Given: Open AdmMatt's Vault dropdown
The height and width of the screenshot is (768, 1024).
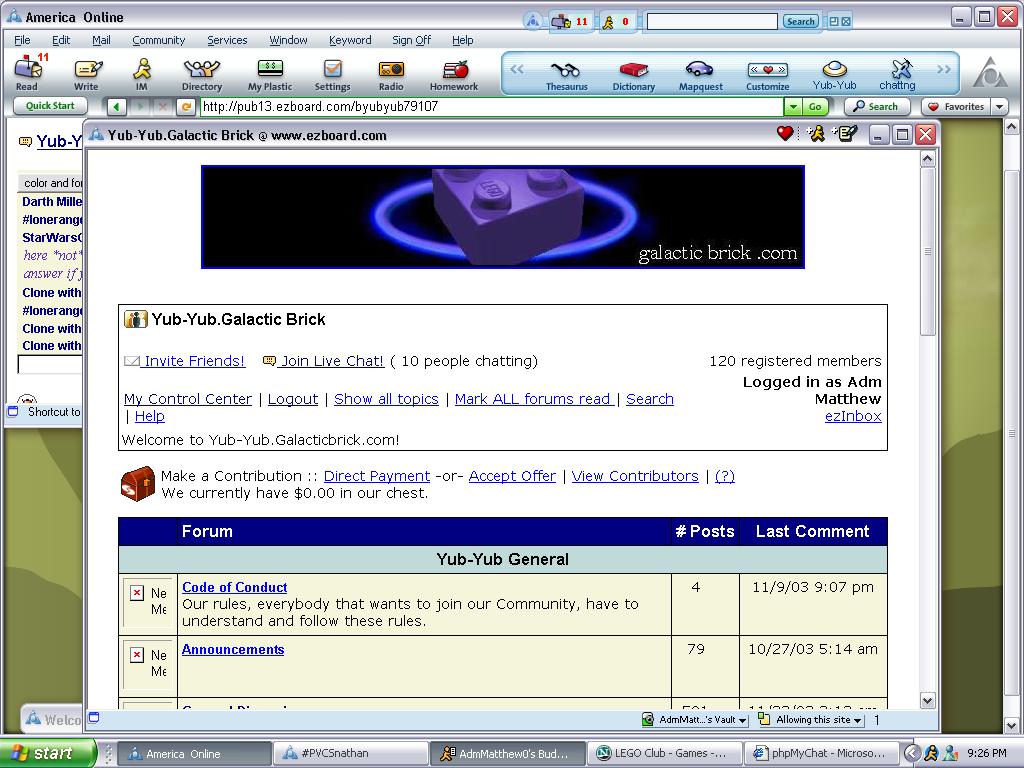Looking at the screenshot, I should [695, 720].
